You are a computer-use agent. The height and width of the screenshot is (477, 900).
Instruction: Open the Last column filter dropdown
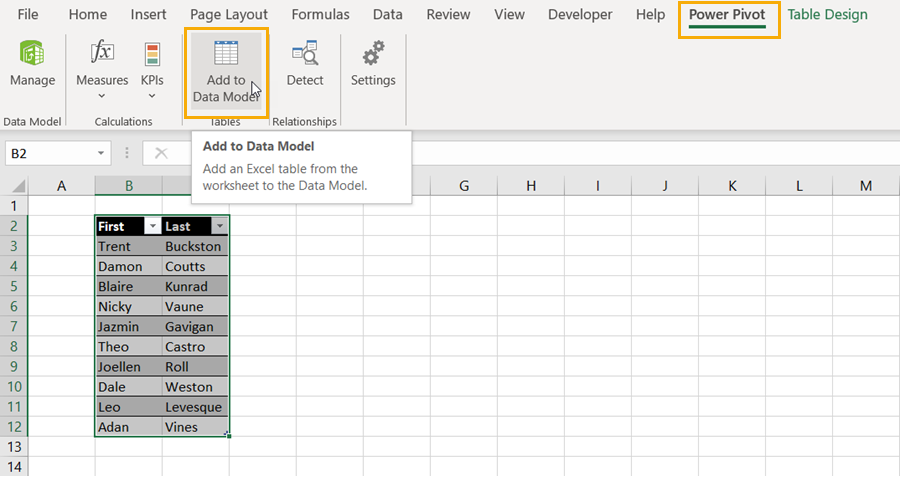(219, 226)
